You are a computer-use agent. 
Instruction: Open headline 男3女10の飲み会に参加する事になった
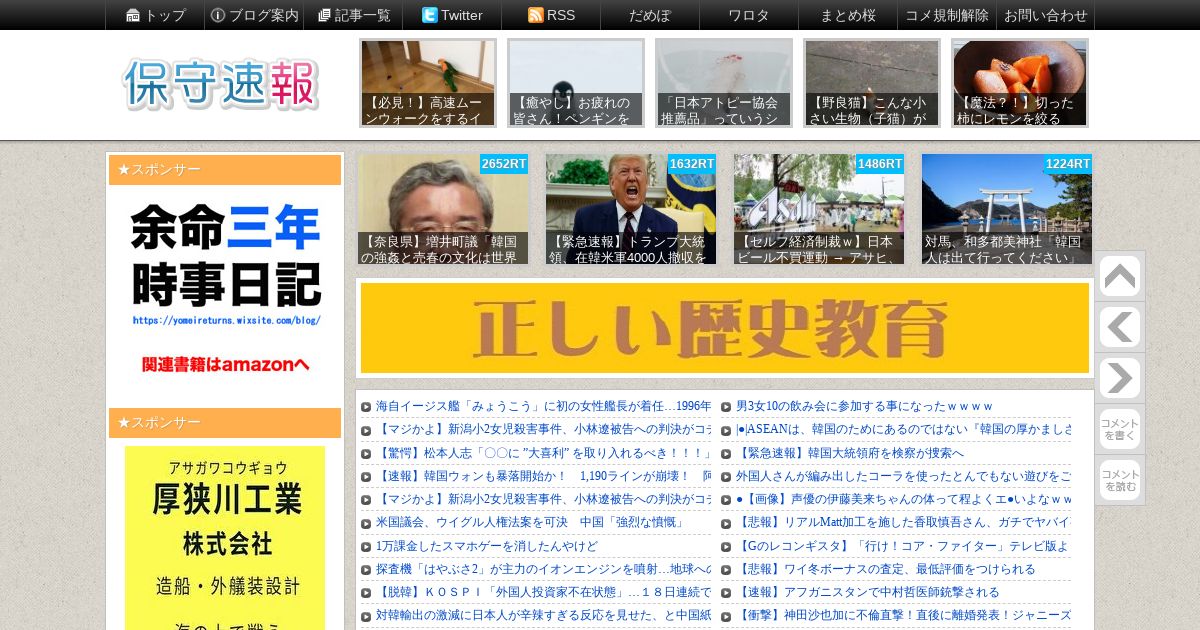pos(864,407)
